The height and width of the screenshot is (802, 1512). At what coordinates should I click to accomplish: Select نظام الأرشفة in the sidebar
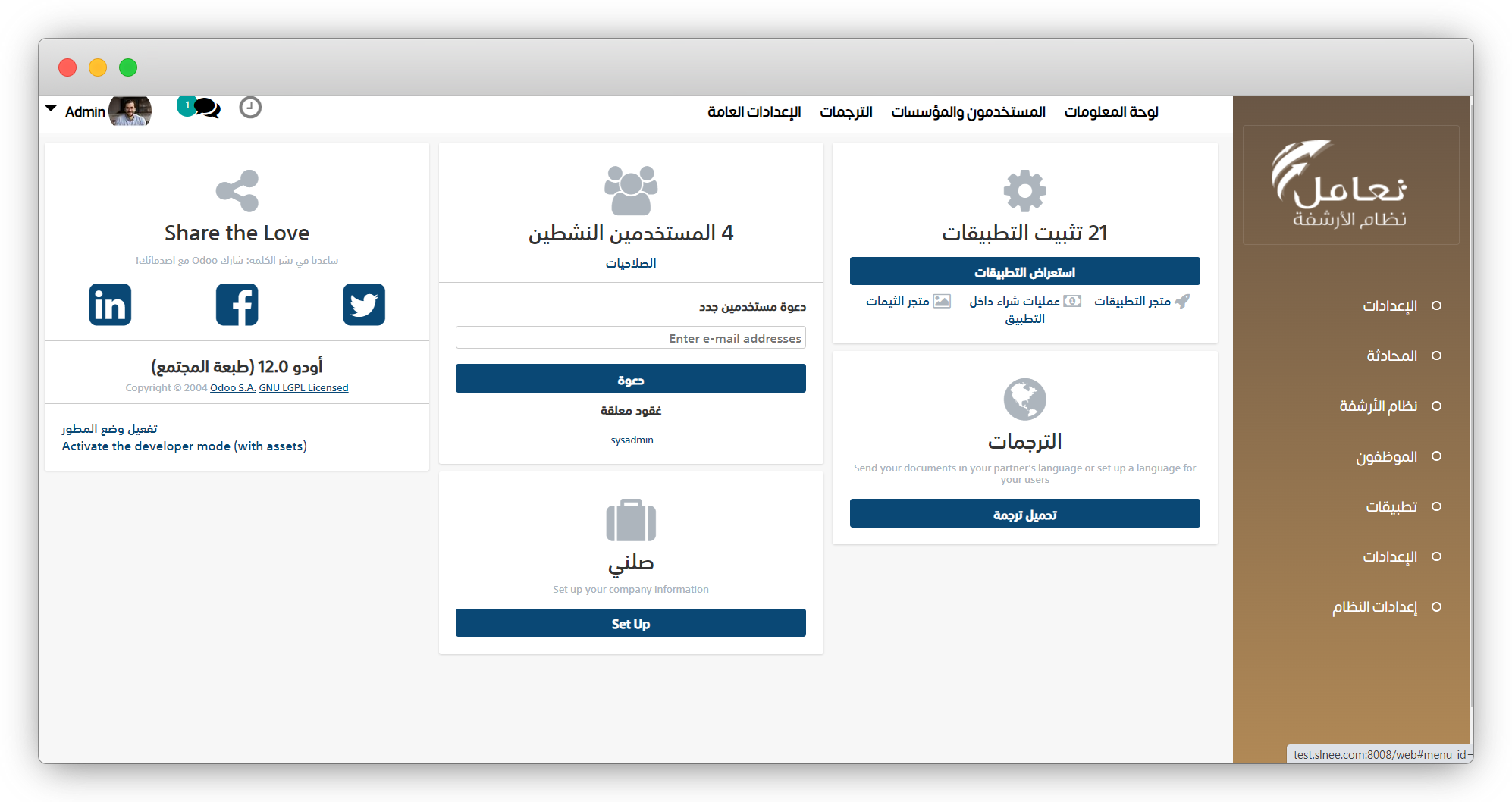pyautogui.click(x=1378, y=406)
